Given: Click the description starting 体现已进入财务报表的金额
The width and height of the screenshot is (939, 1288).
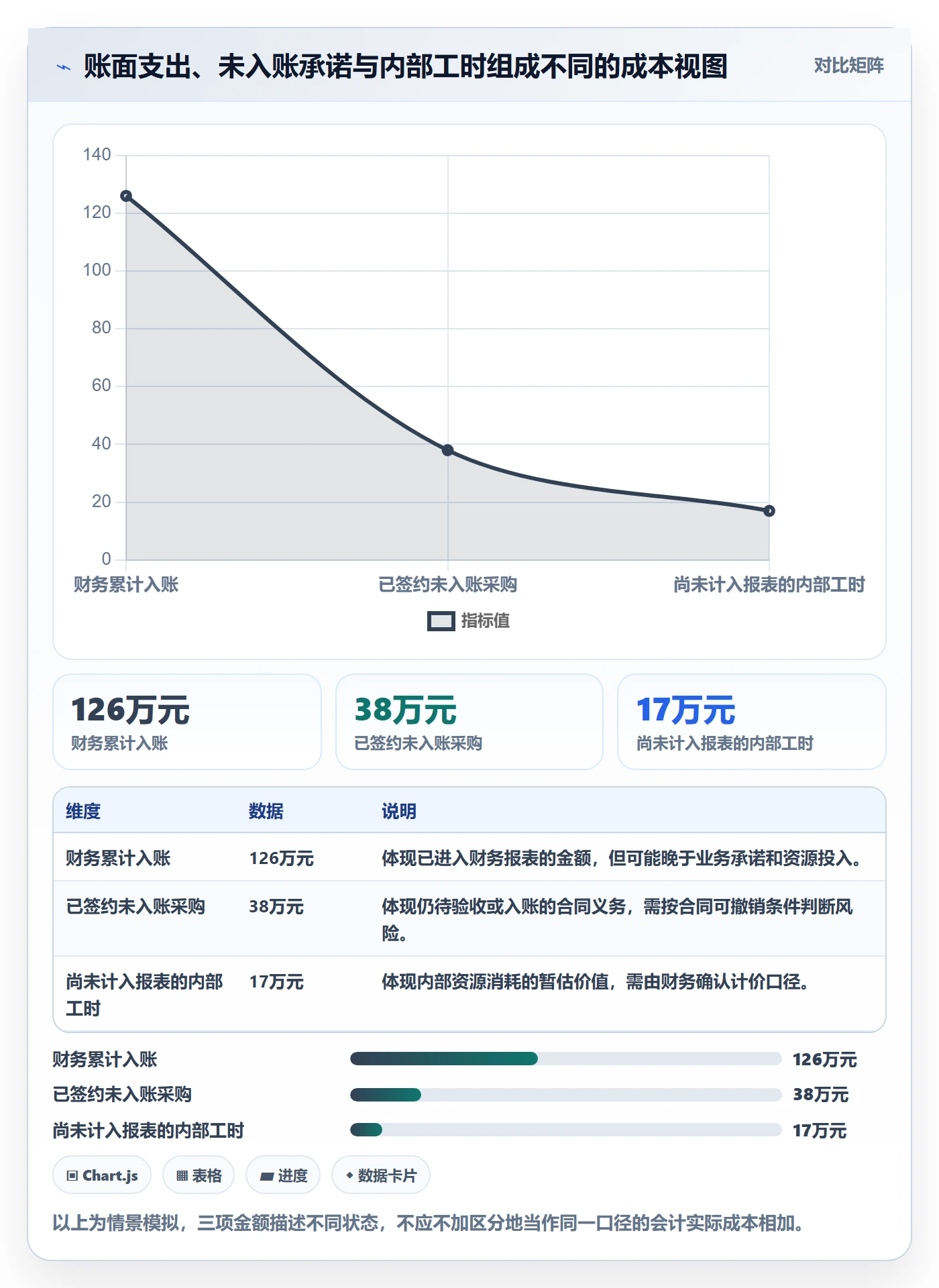Looking at the screenshot, I should click(x=622, y=858).
